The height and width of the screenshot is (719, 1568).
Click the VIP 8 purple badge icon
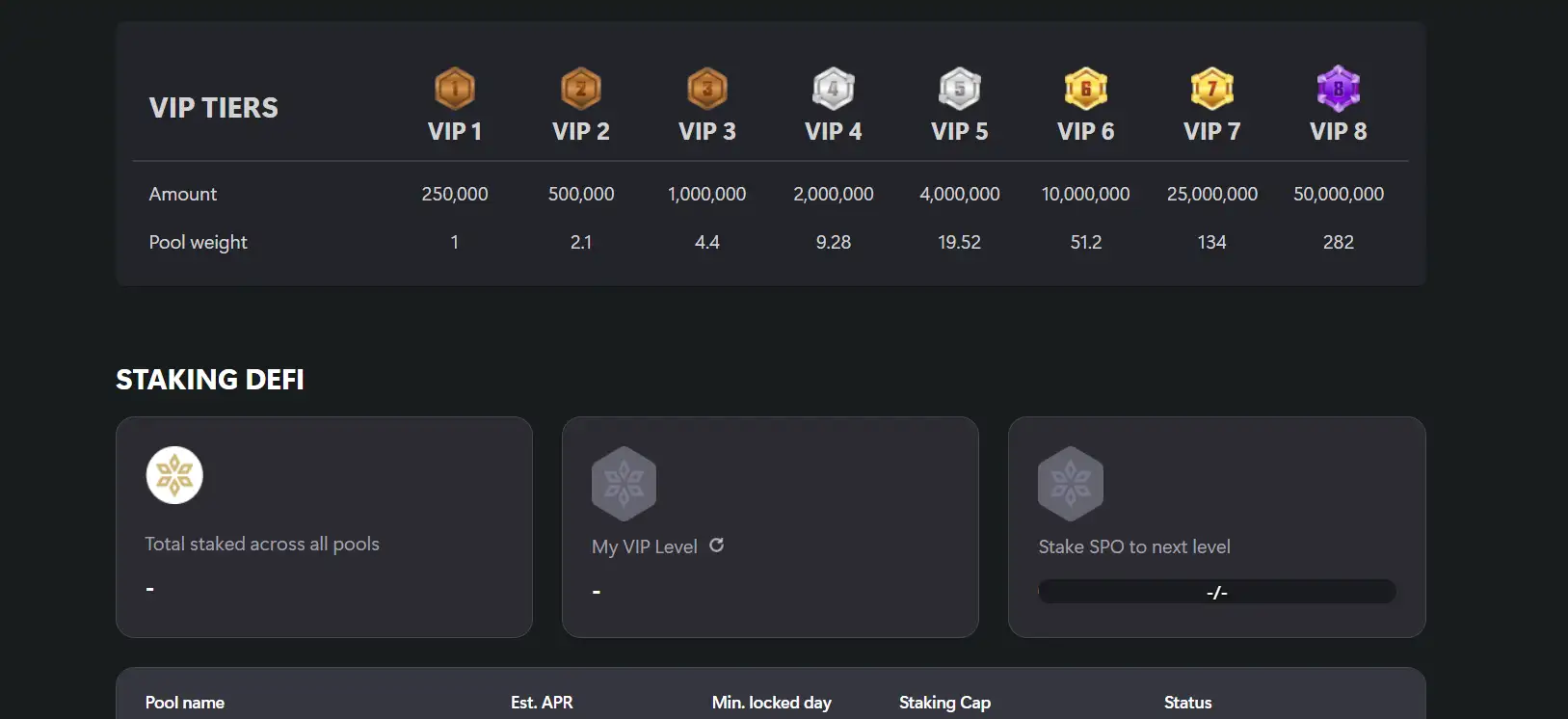tap(1339, 89)
